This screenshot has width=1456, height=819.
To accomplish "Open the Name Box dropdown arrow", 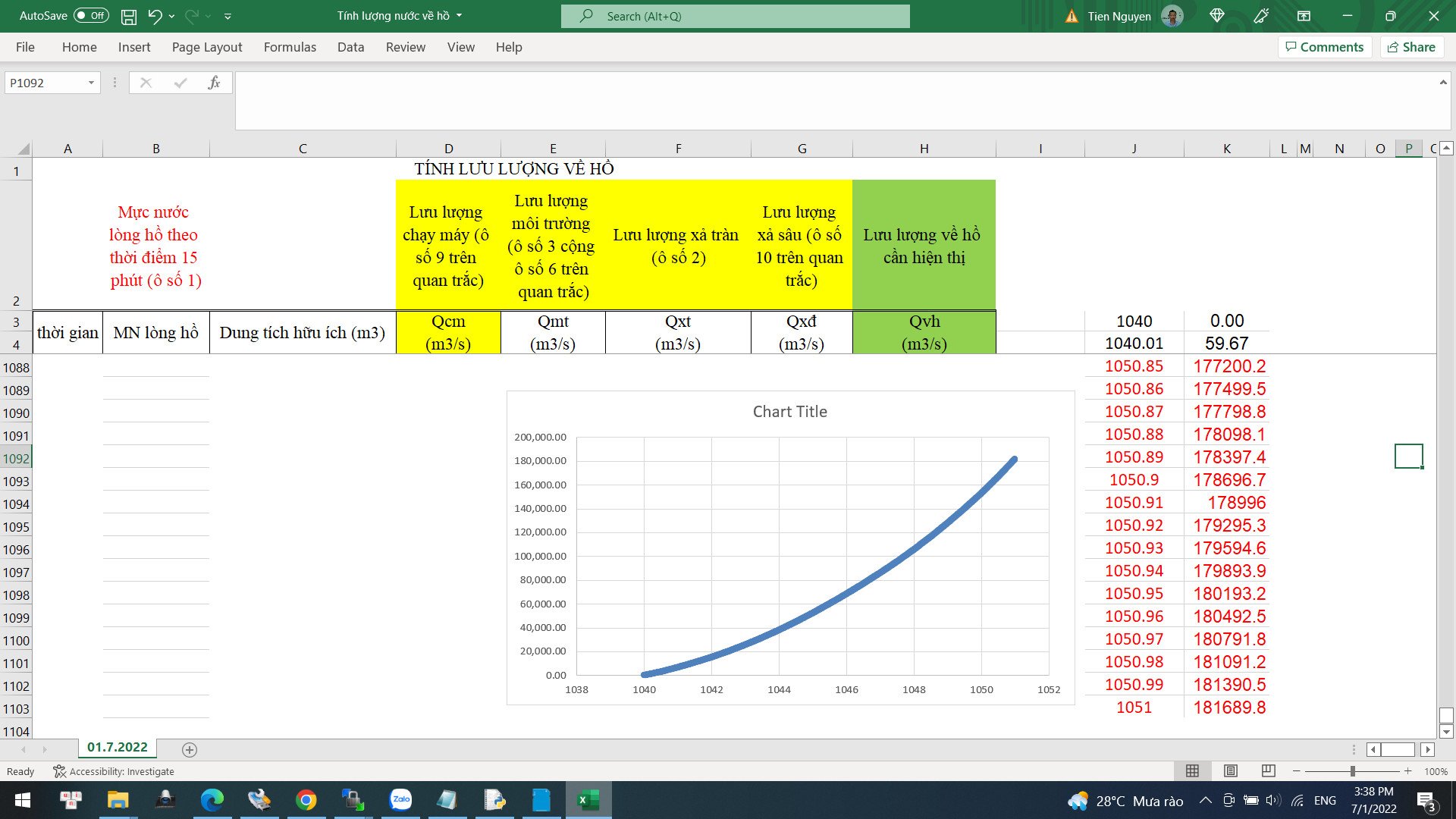I will (x=91, y=83).
